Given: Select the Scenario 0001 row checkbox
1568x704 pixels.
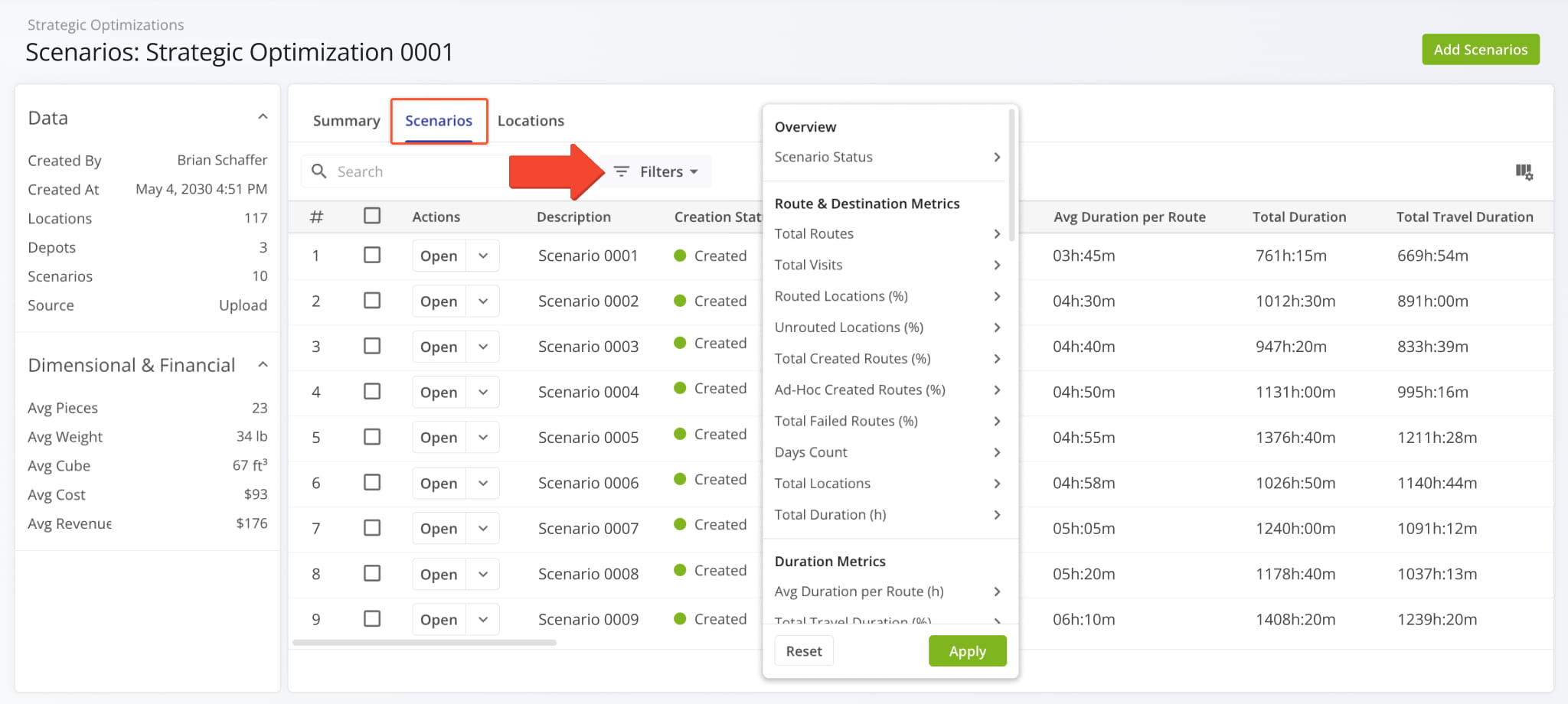Looking at the screenshot, I should [x=372, y=255].
